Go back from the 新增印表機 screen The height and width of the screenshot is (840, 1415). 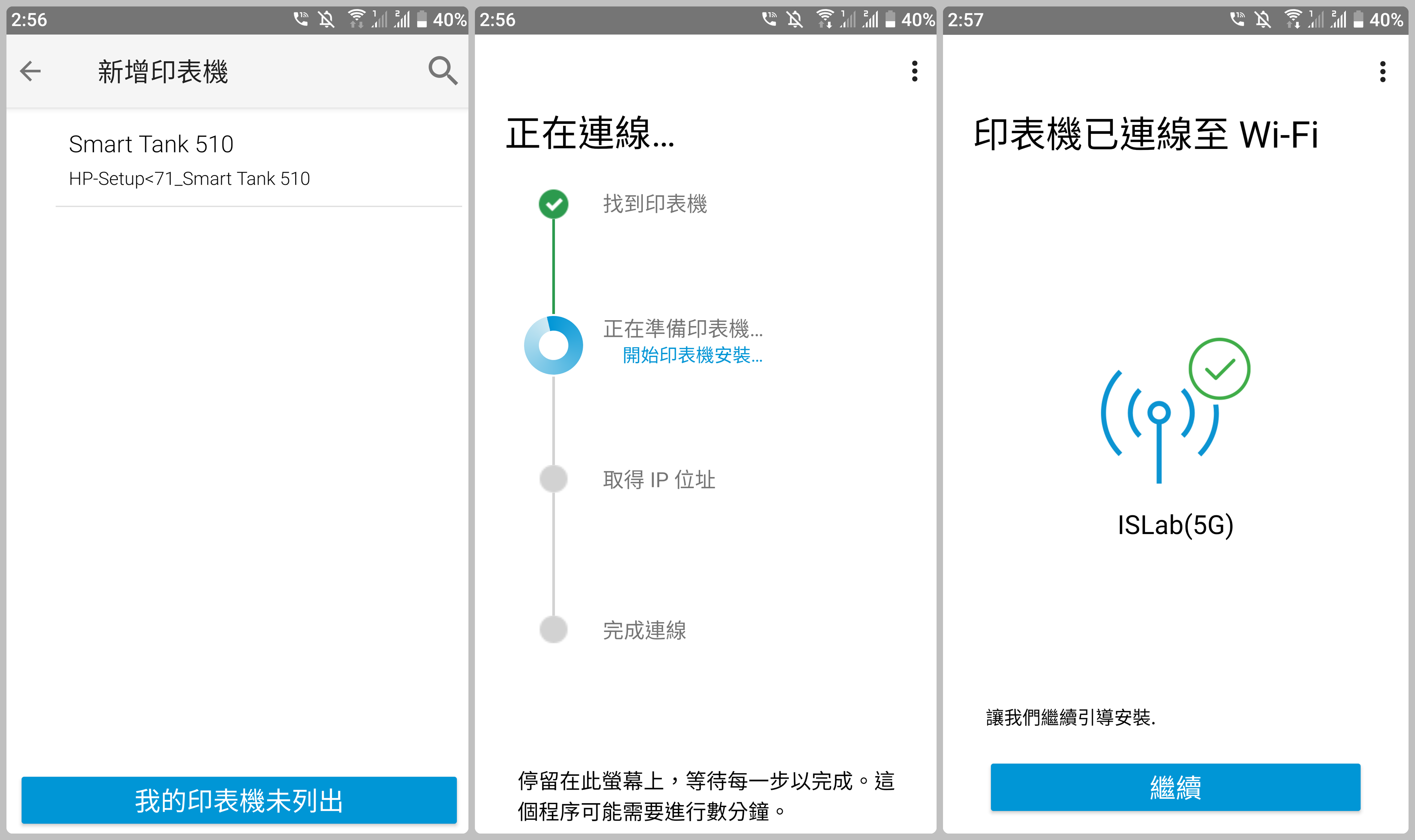click(30, 71)
